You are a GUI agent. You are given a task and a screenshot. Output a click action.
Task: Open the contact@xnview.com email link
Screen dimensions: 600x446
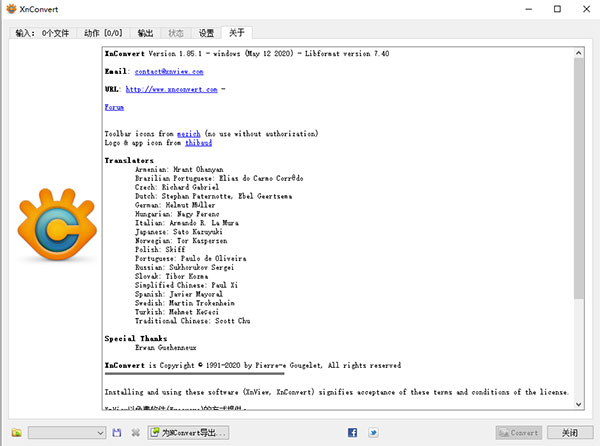coord(169,72)
